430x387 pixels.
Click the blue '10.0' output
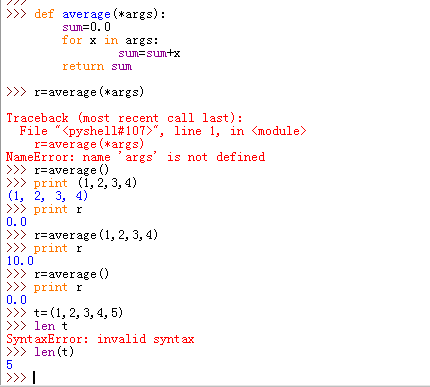coord(20,261)
